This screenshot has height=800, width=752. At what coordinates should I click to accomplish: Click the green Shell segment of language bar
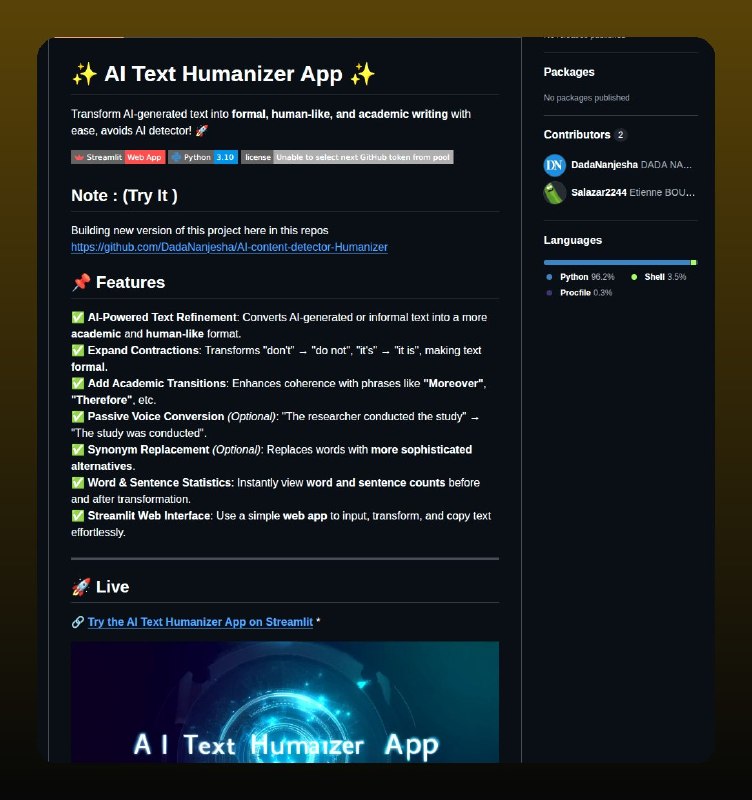click(x=694, y=262)
